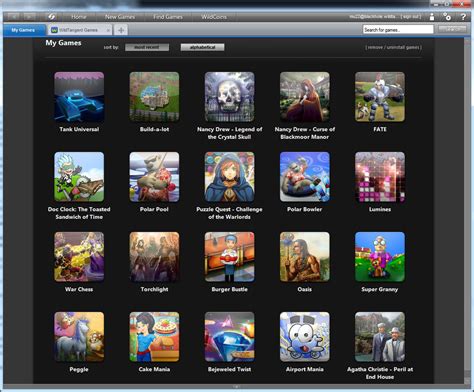Open the settings gears icon

[447, 17]
